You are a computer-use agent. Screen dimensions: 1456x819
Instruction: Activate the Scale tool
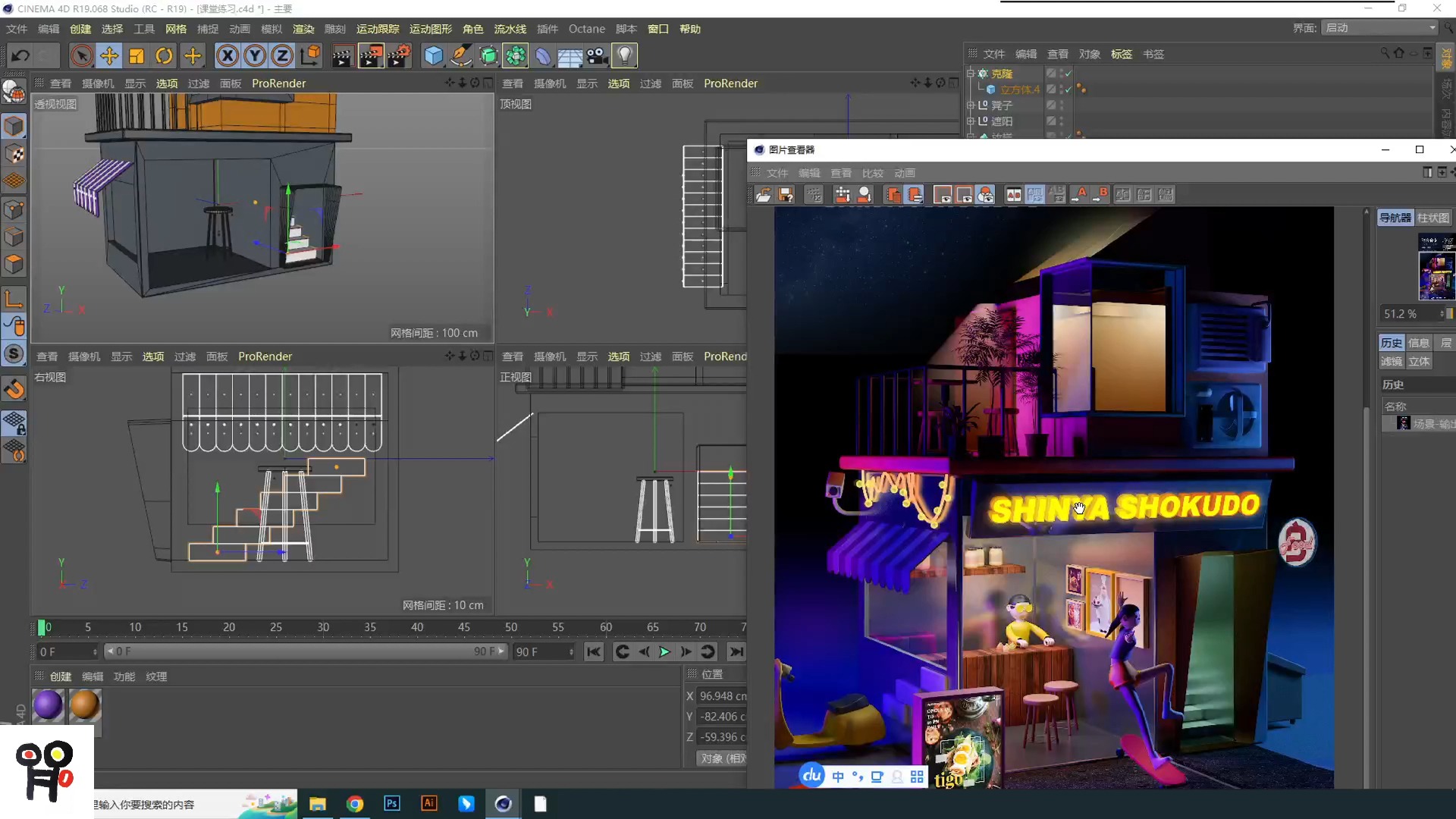136,55
